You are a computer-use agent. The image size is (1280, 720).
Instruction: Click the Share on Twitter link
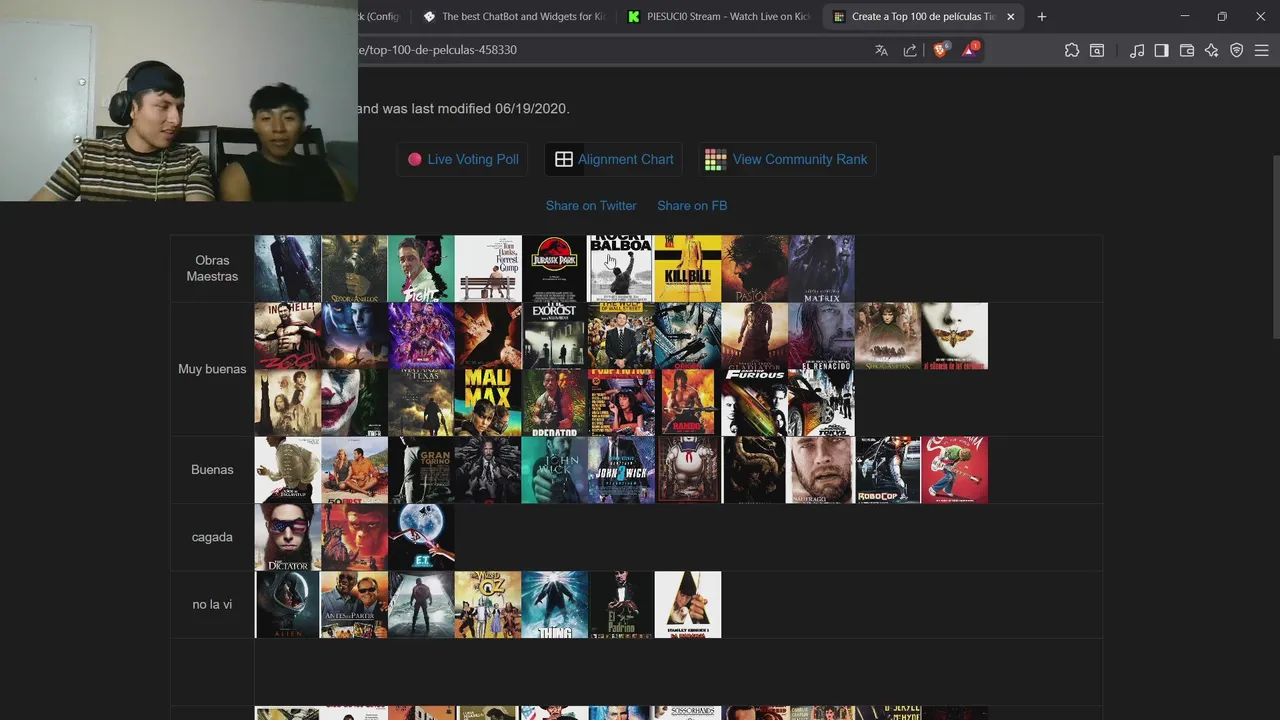591,205
